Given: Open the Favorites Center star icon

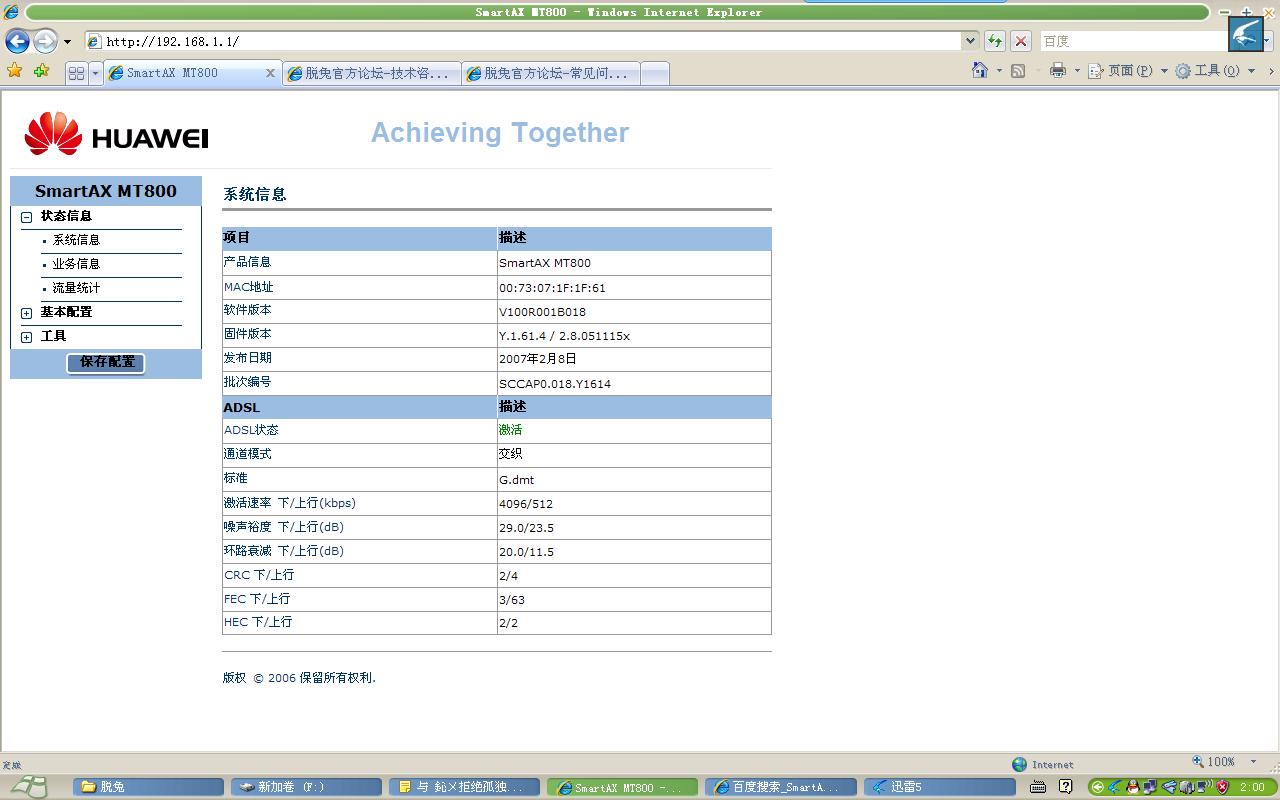Looking at the screenshot, I should (14, 71).
